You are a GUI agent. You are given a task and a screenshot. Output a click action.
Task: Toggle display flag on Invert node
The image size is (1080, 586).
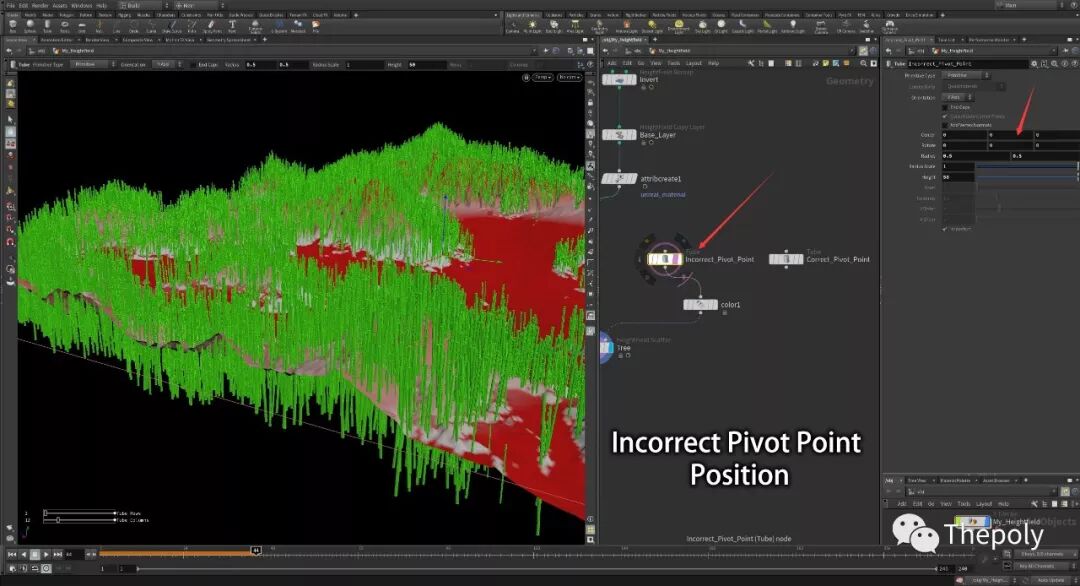pyautogui.click(x=633, y=80)
